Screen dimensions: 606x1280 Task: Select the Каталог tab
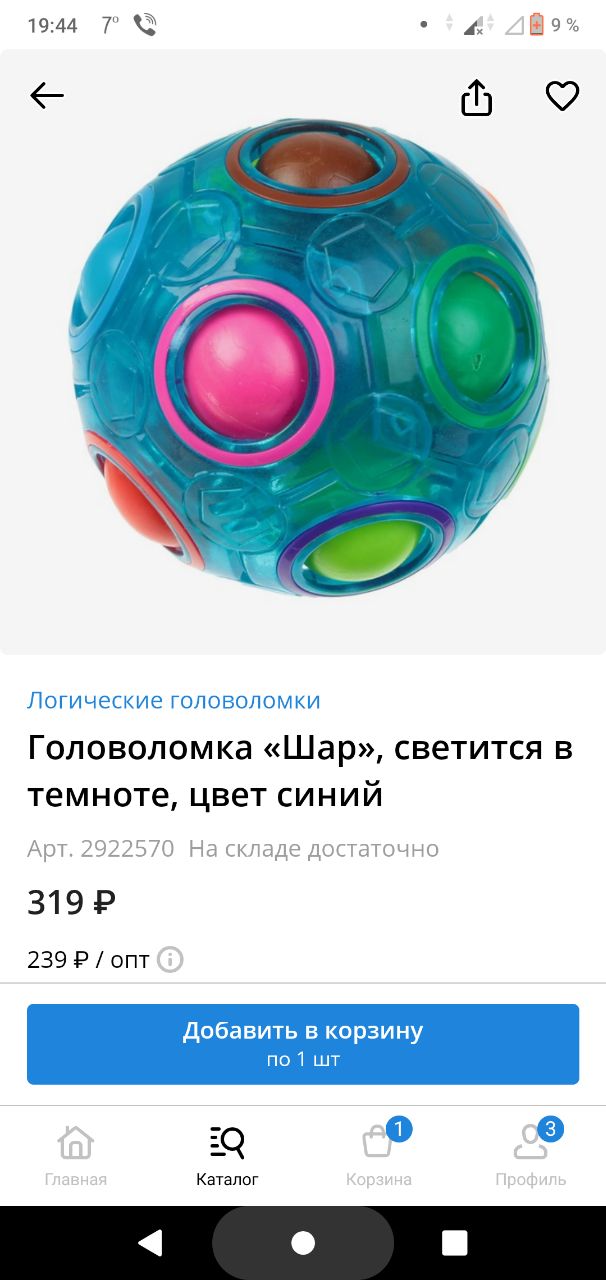(227, 1157)
